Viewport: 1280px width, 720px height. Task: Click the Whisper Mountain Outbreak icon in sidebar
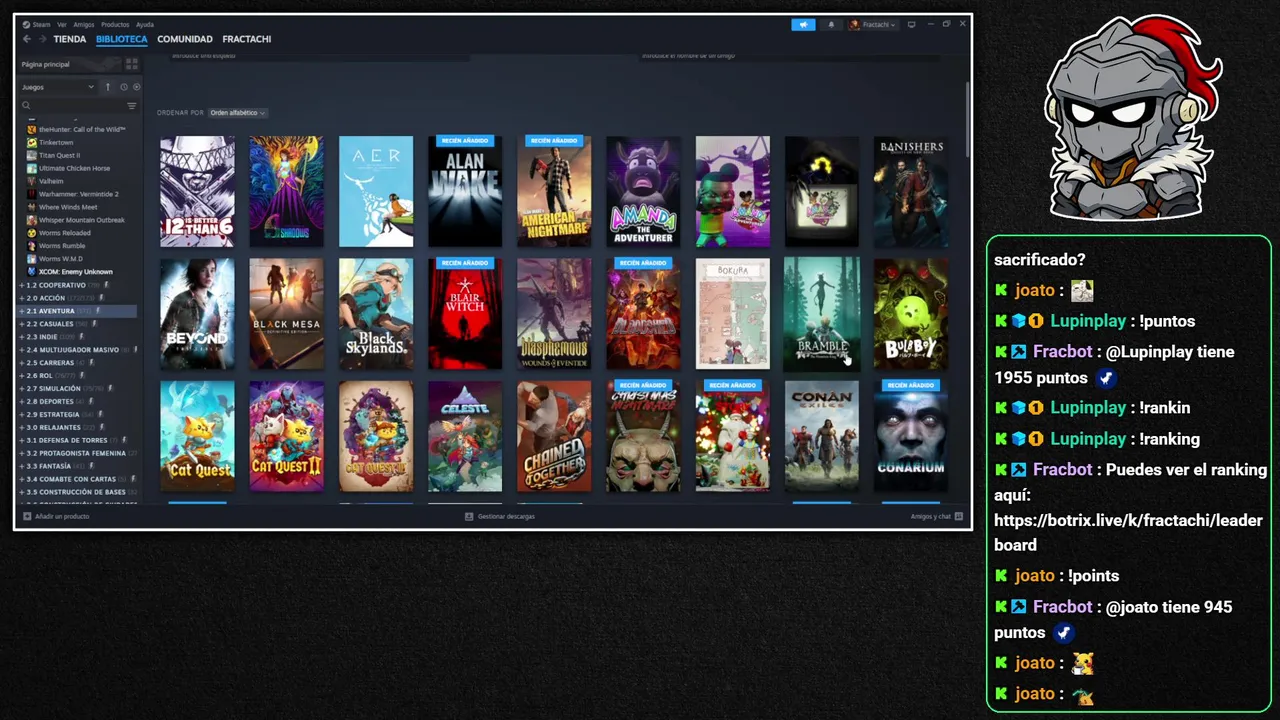(x=31, y=220)
